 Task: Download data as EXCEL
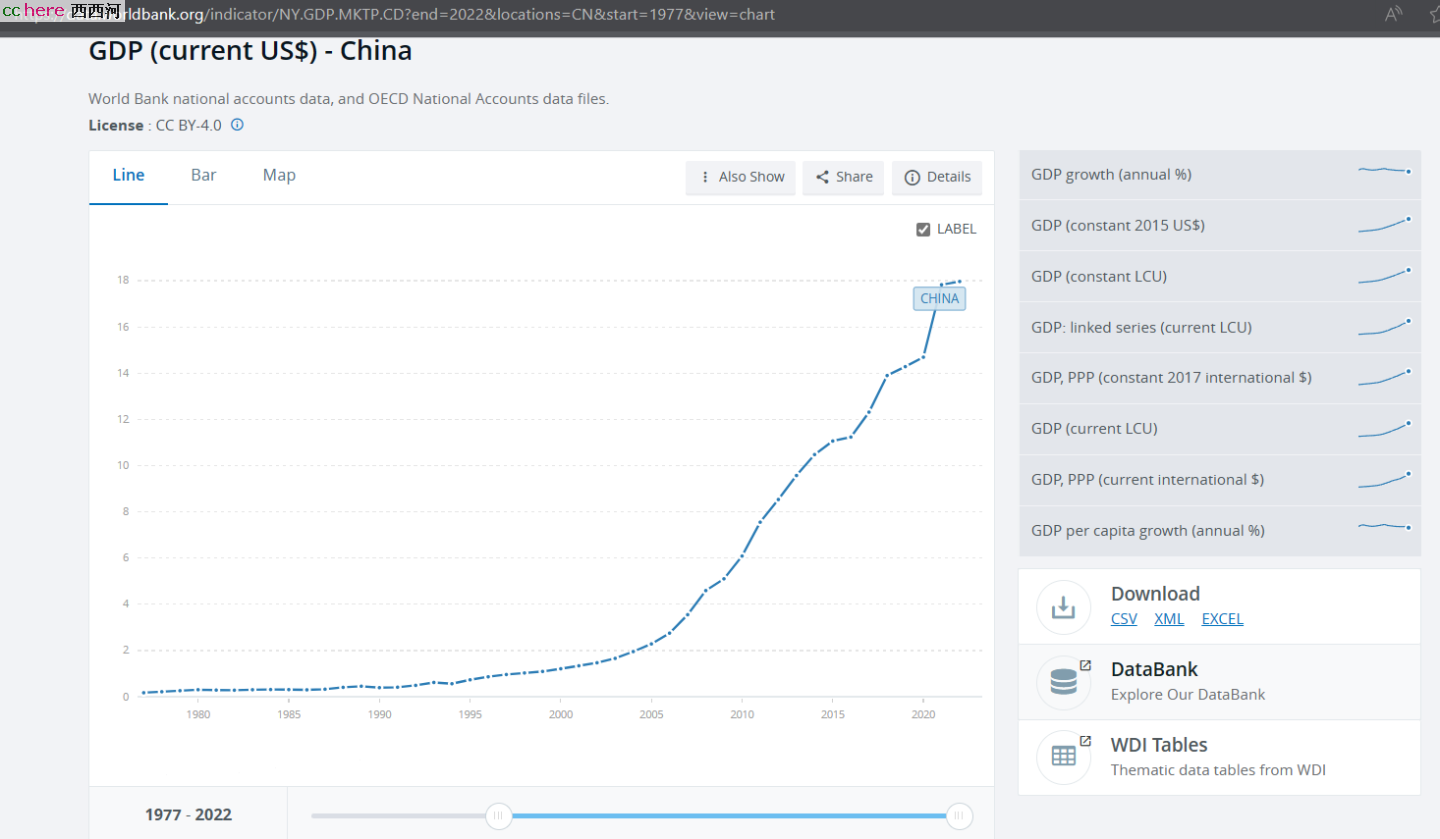(x=1222, y=619)
